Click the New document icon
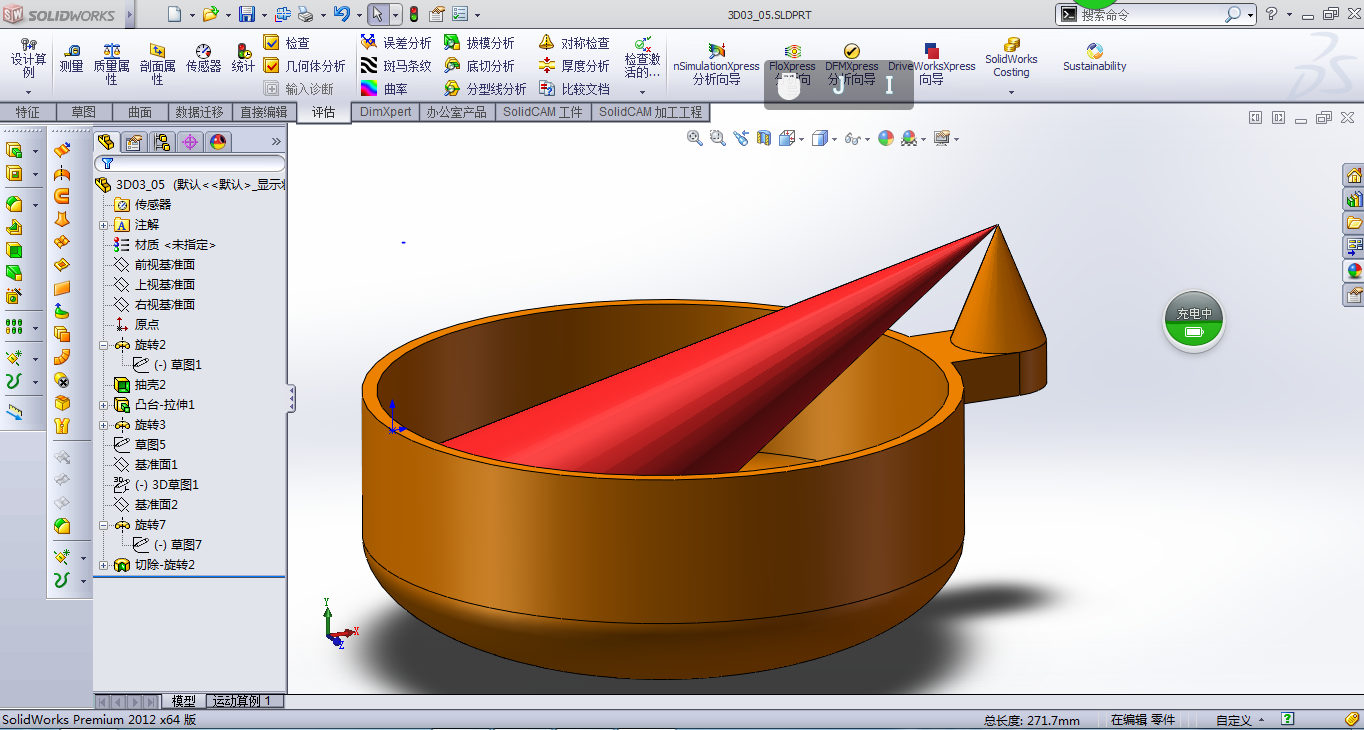Image resolution: width=1364 pixels, height=730 pixels. 174,14
